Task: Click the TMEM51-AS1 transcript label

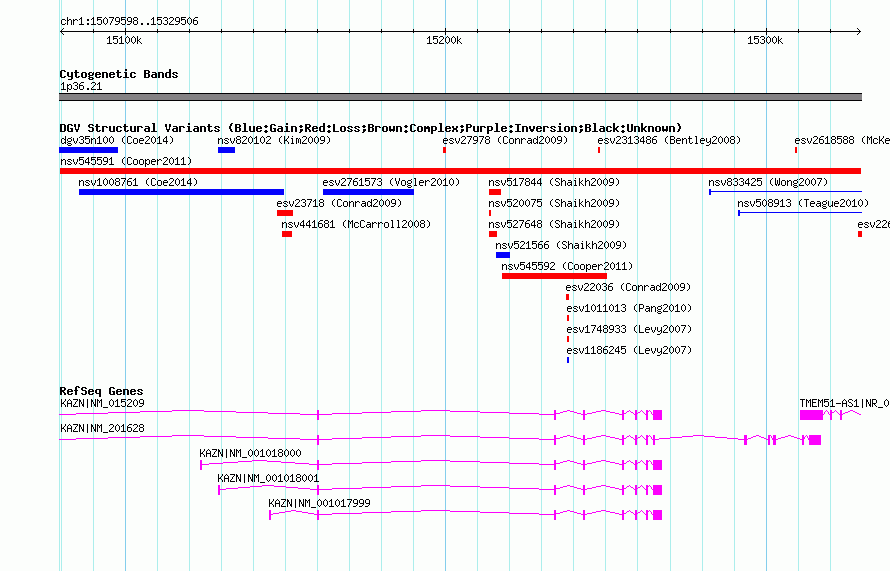Action: [845, 404]
